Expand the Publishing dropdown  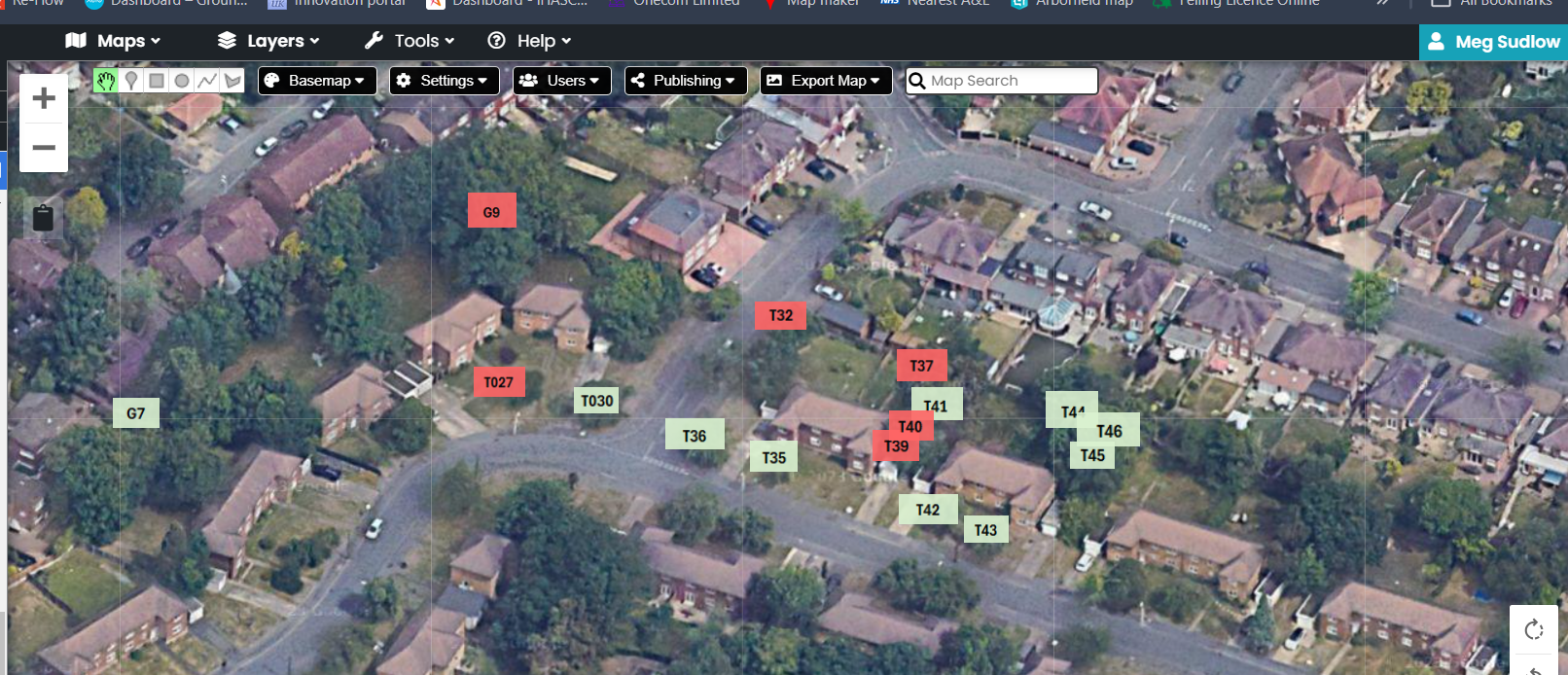click(x=686, y=81)
